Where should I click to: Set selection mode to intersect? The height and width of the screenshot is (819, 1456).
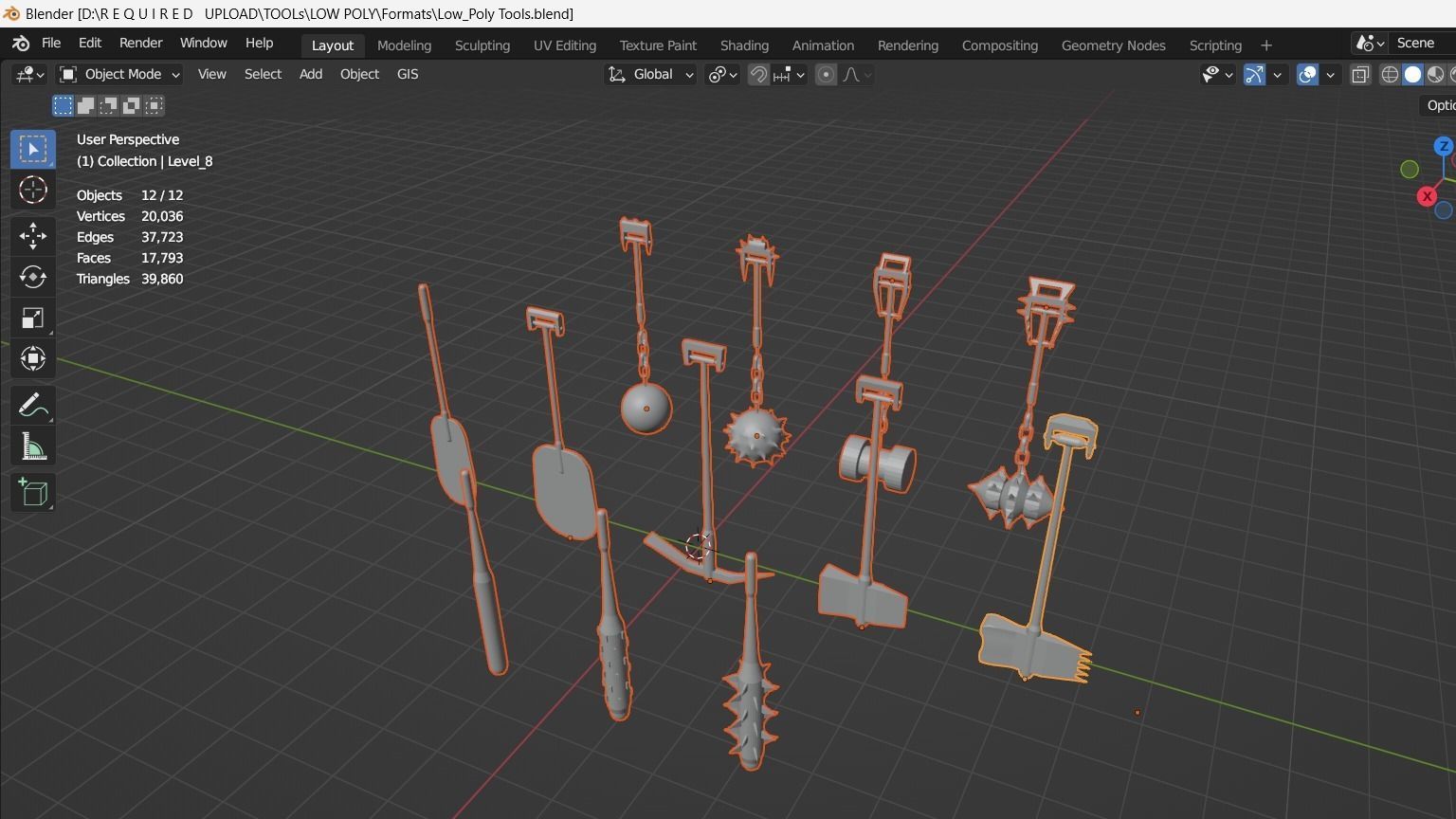pyautogui.click(x=154, y=105)
